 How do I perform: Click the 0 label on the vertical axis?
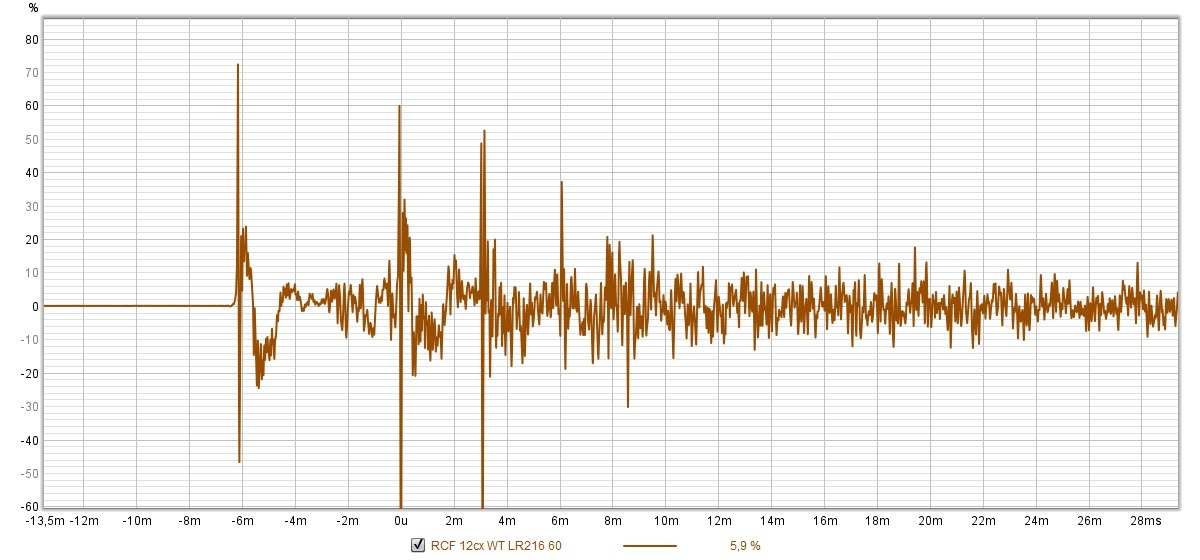[35, 306]
